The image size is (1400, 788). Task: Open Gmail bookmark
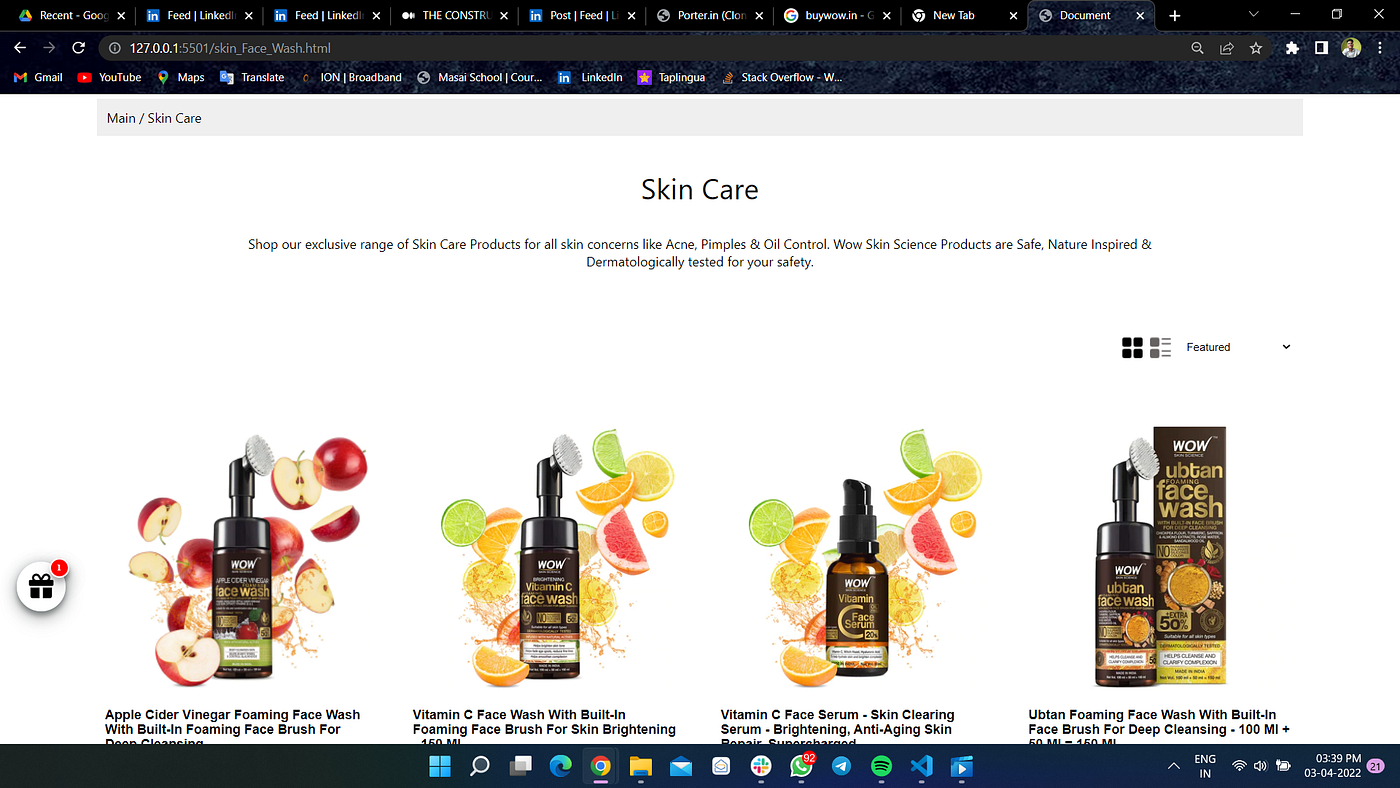[39, 77]
